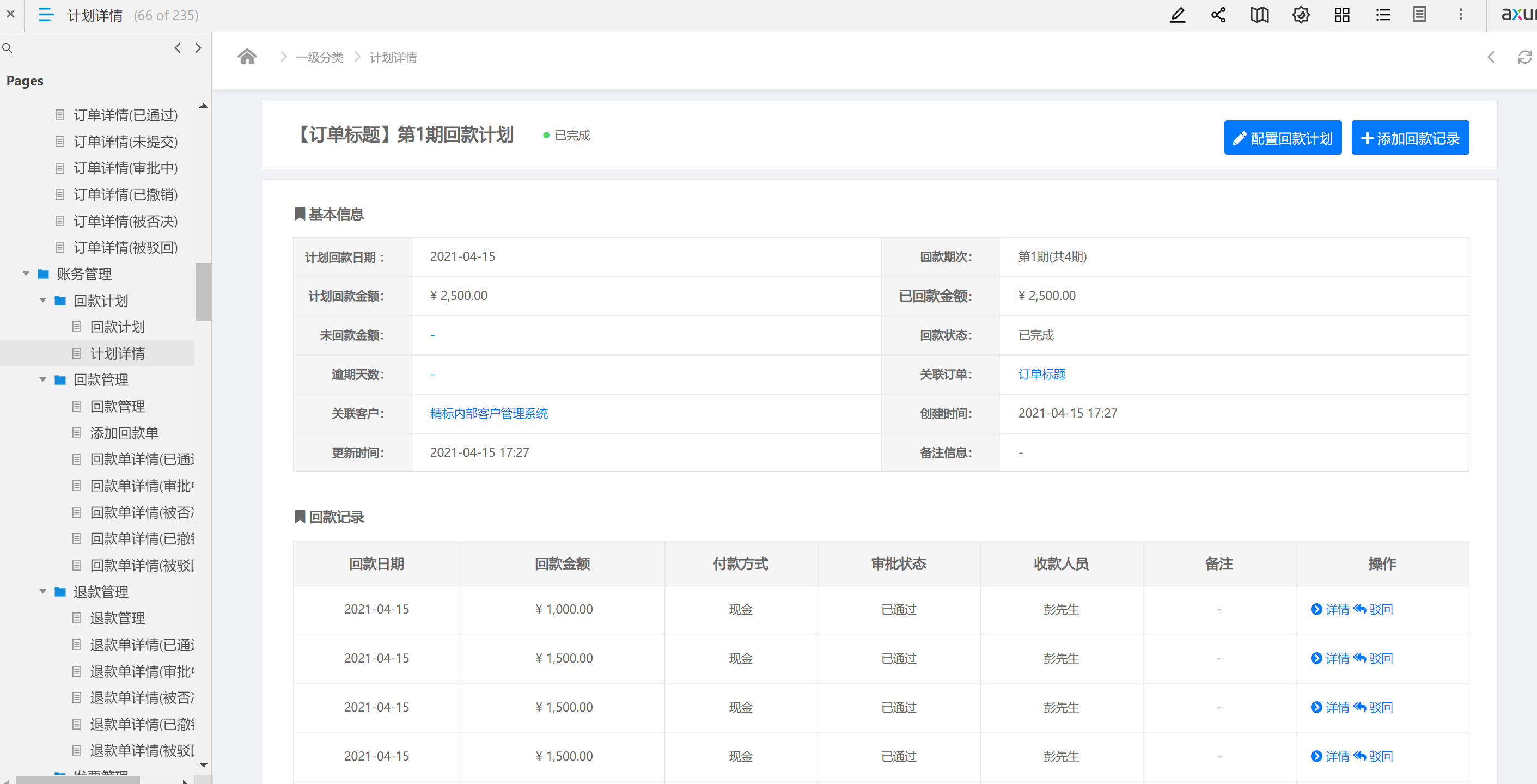
Task: Open 添加回款单 page
Action: tap(124, 433)
